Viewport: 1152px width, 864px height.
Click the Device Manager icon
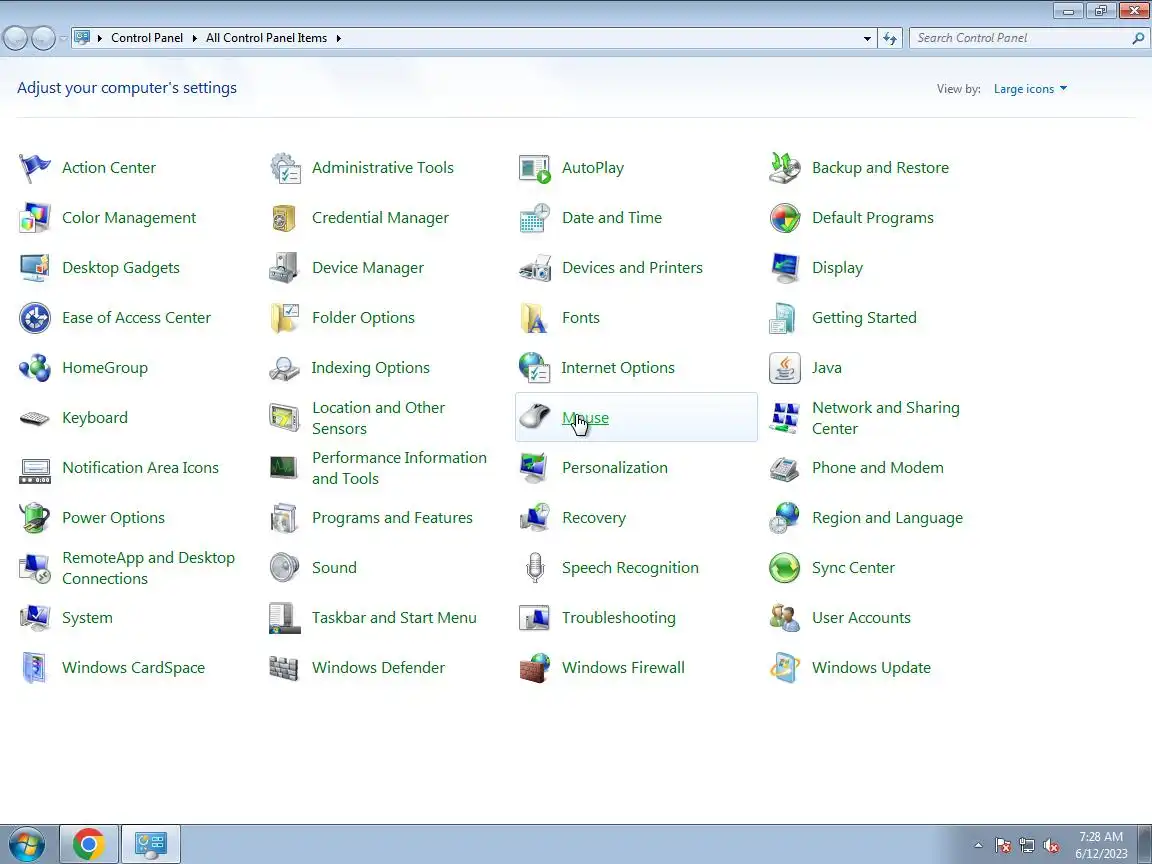tap(284, 268)
